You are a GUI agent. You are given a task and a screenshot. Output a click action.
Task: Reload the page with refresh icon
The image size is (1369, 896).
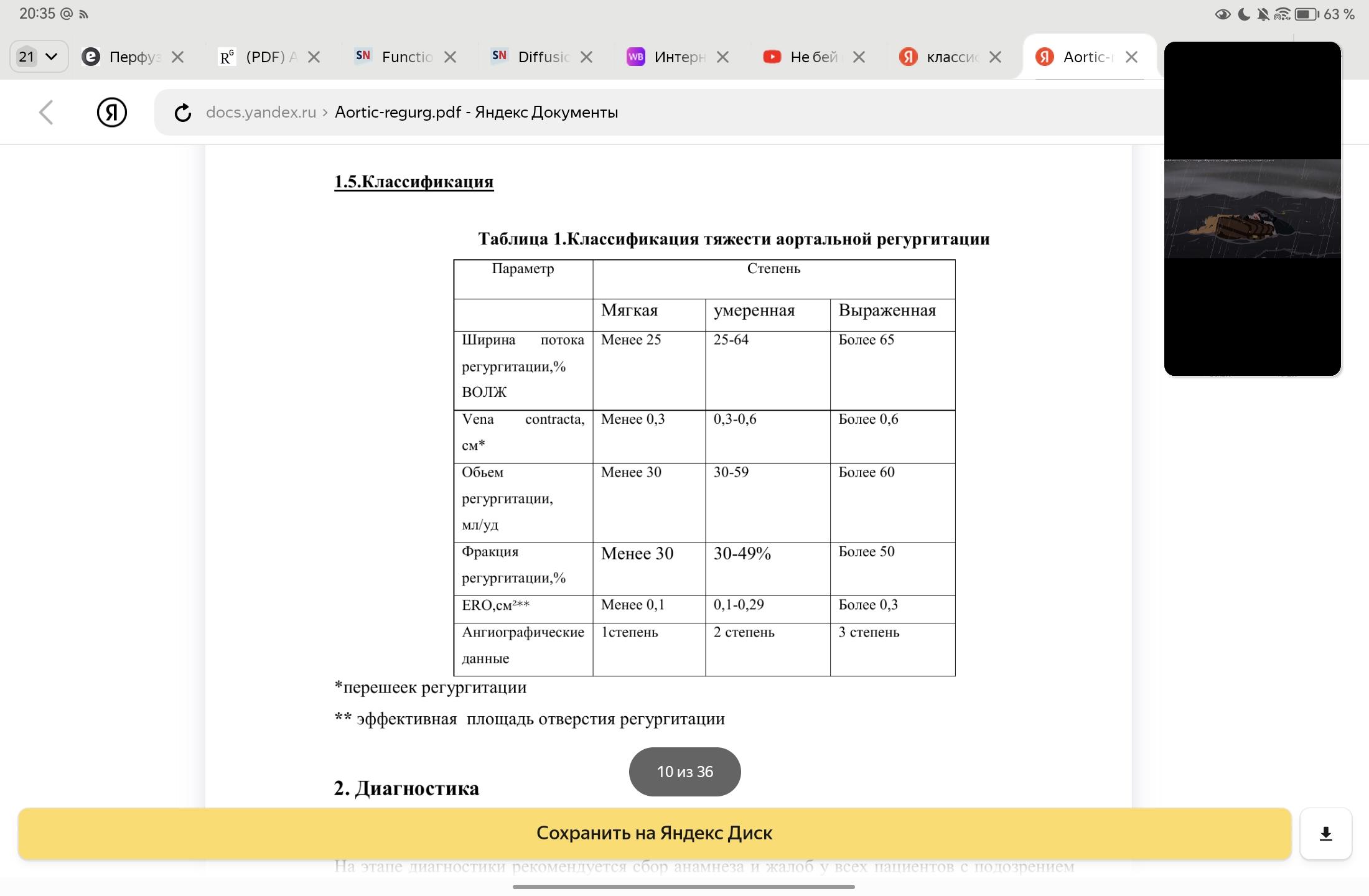click(x=182, y=113)
